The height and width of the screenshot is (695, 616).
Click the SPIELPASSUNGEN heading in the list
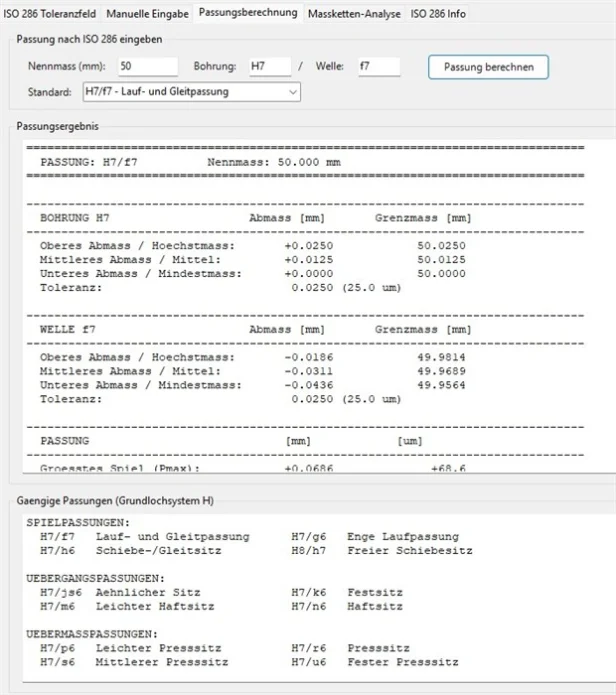(76, 522)
